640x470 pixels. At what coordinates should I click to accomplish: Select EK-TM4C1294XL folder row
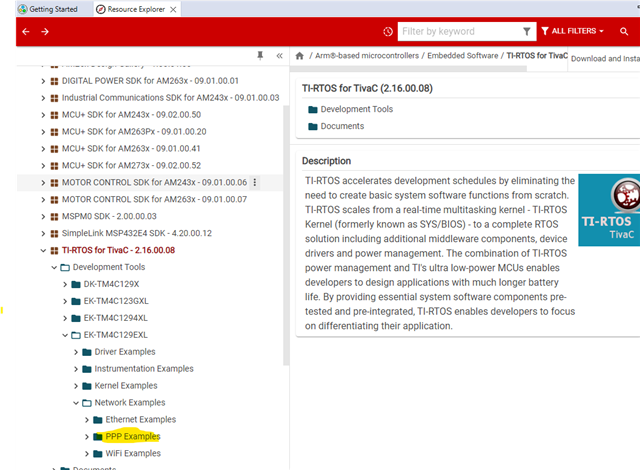point(116,318)
